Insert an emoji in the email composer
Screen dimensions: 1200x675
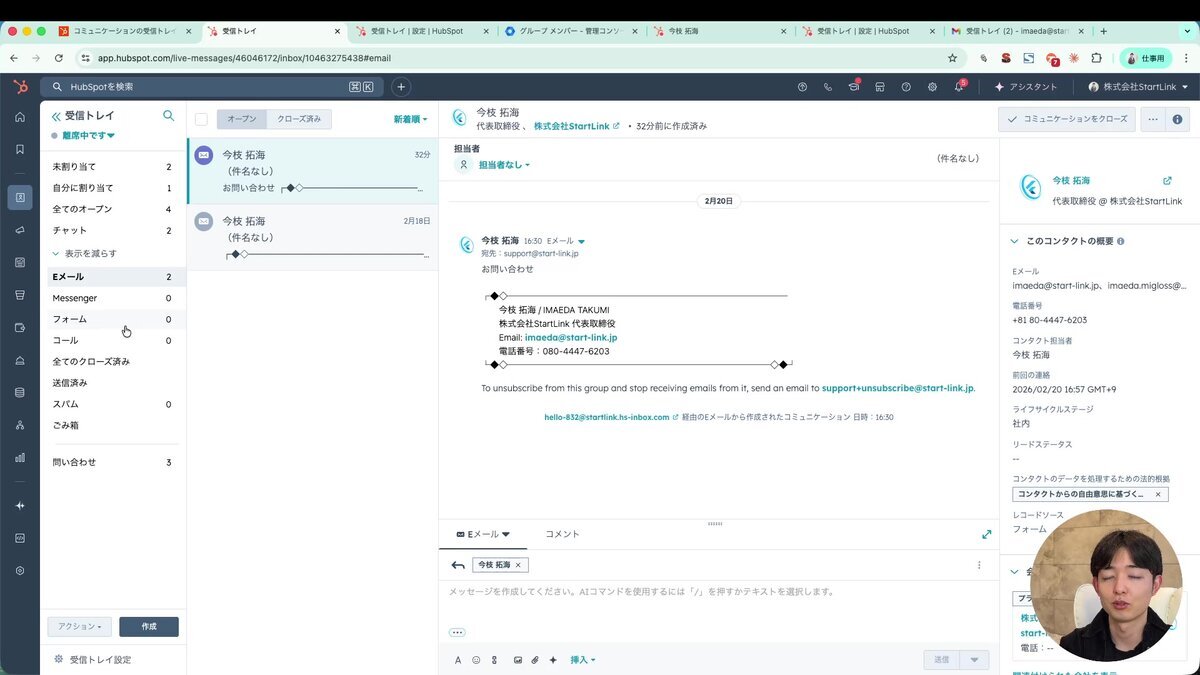(x=476, y=659)
